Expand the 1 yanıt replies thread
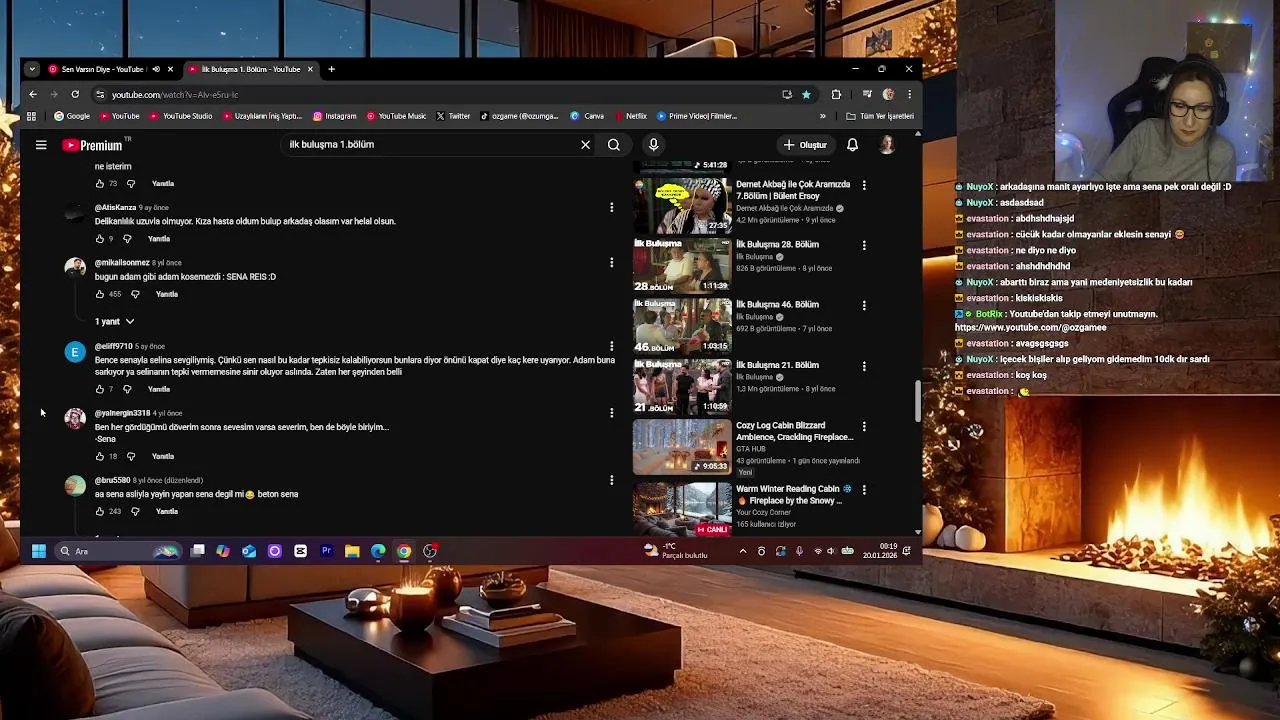 tap(114, 321)
